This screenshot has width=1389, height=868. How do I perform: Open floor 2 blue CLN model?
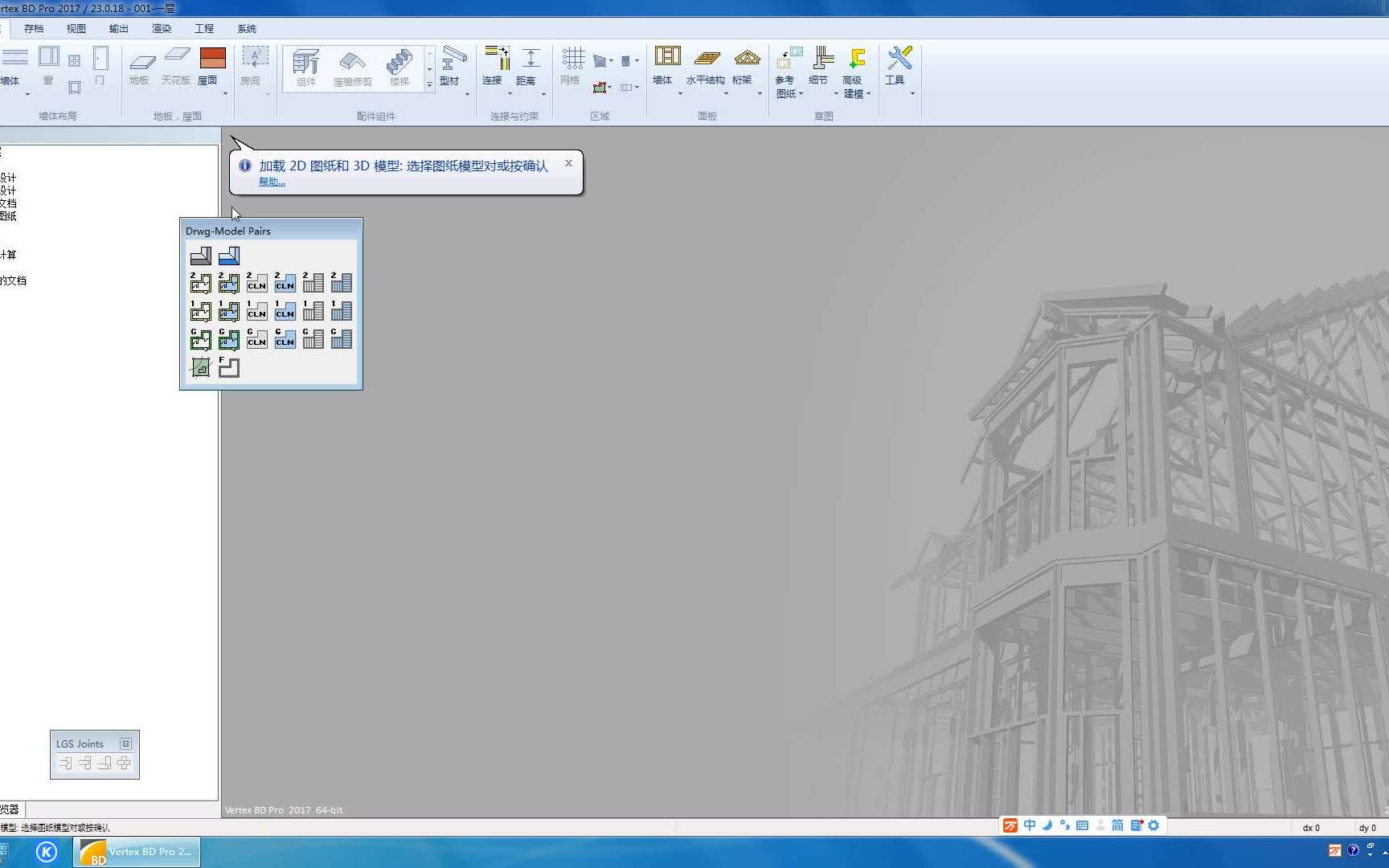click(x=285, y=282)
